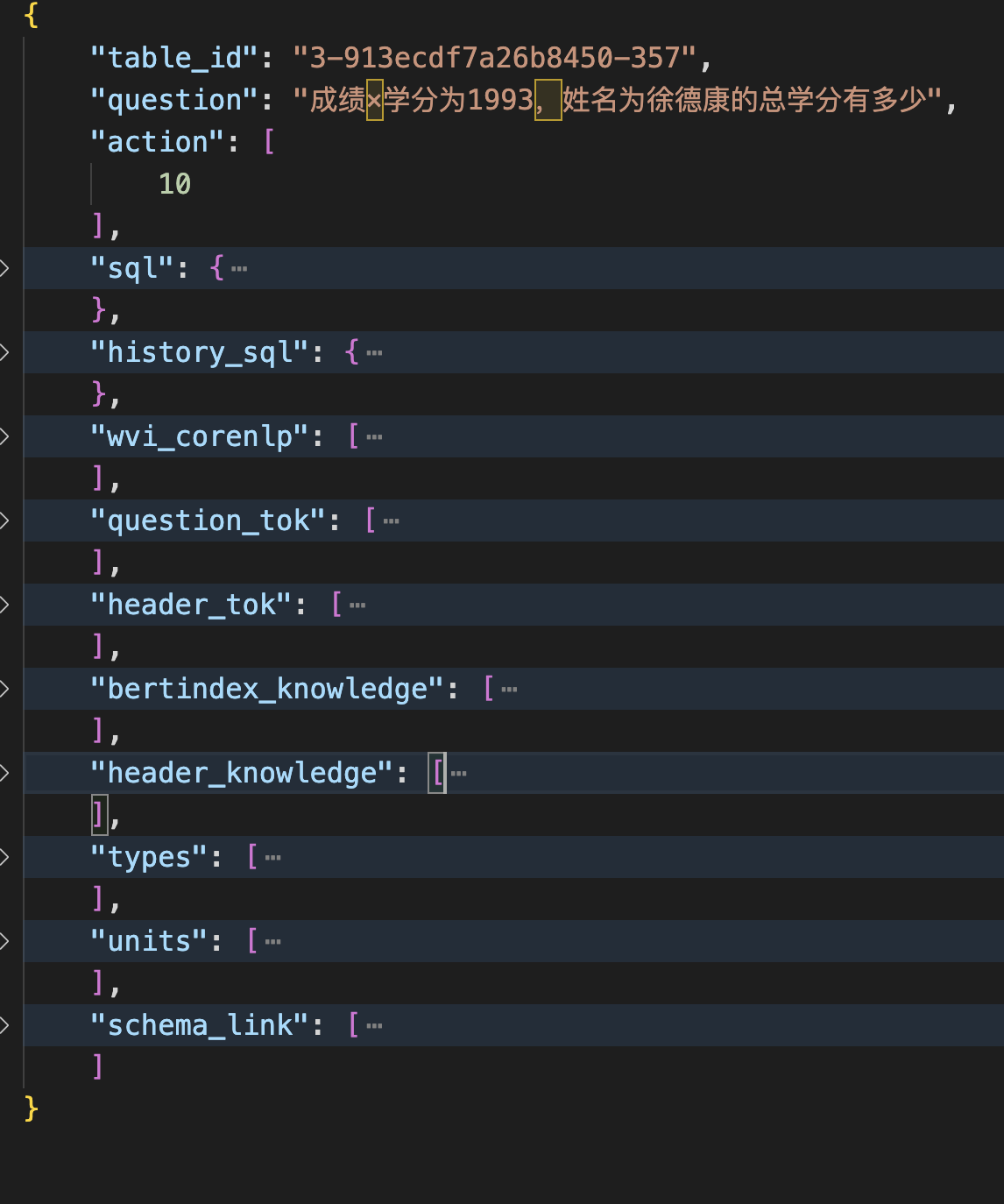Click the ellipsis after "question_tok": [
The height and width of the screenshot is (1204, 1004).
[x=391, y=521]
